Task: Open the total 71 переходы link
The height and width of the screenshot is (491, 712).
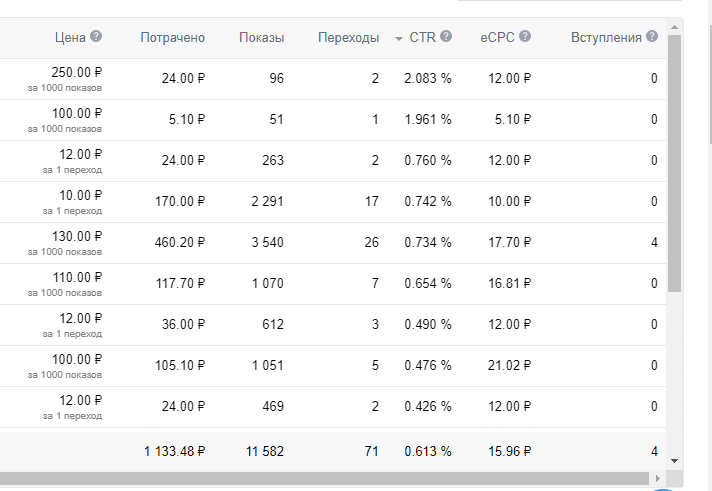Action: tap(371, 451)
